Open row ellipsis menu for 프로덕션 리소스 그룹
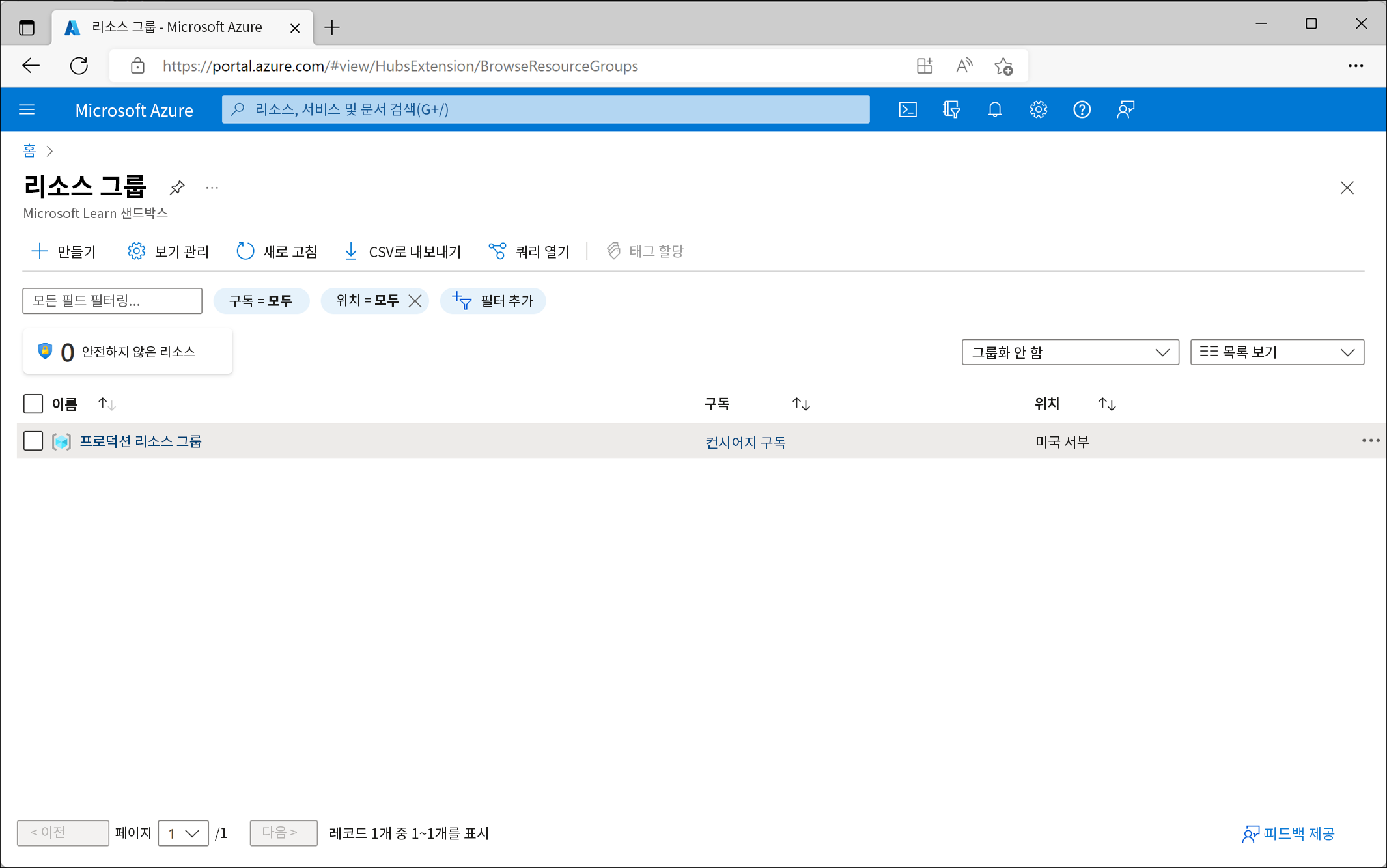 pos(1370,441)
